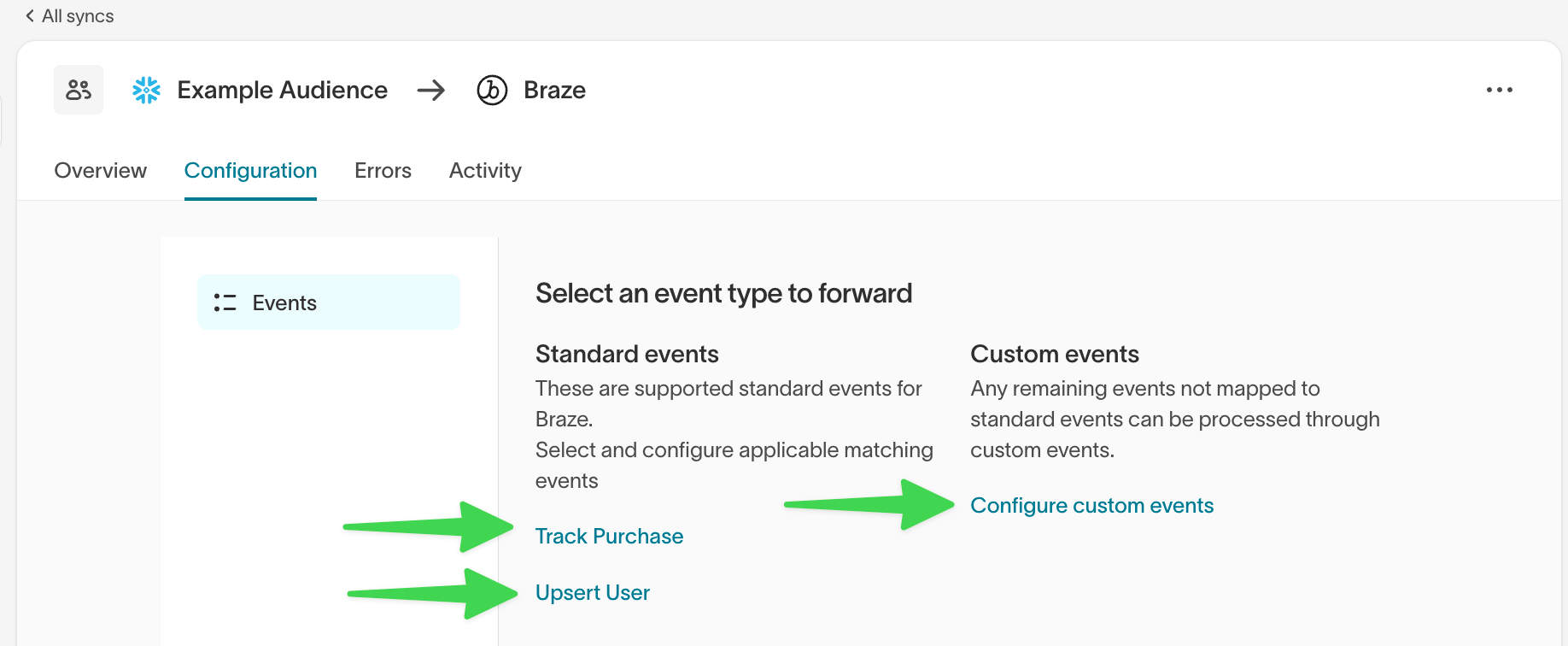Open the Upsert User event link

[x=593, y=593]
